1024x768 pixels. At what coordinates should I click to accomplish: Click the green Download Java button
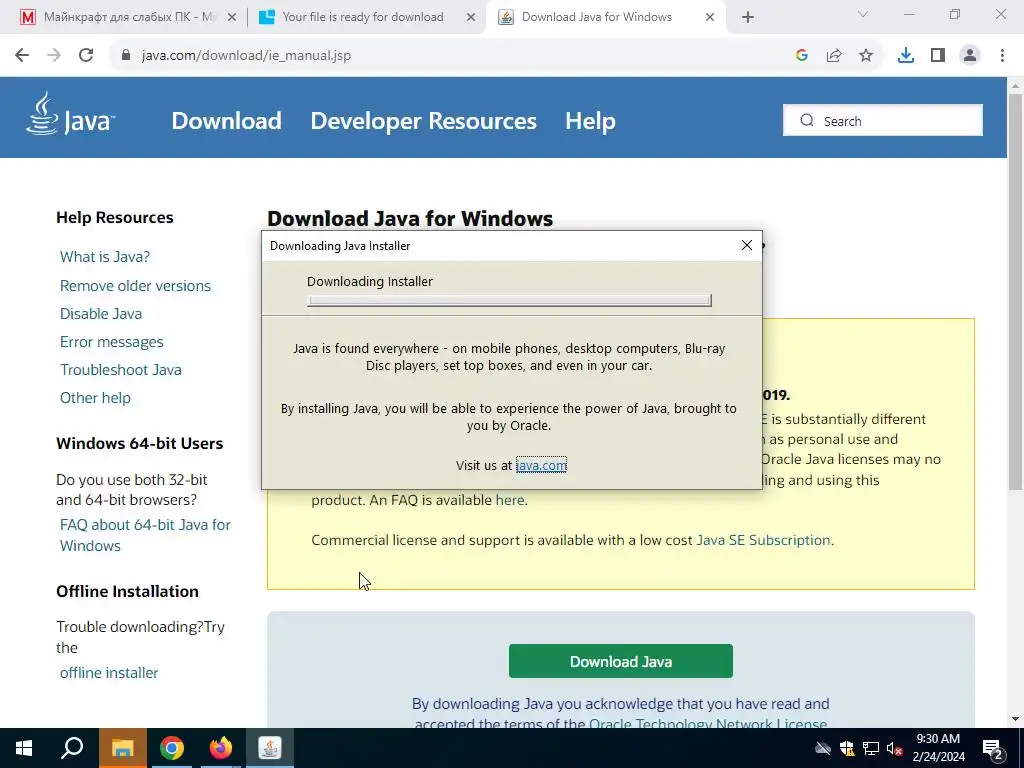620,661
